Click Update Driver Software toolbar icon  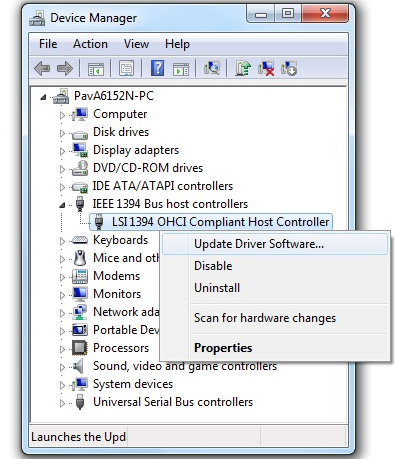click(243, 68)
